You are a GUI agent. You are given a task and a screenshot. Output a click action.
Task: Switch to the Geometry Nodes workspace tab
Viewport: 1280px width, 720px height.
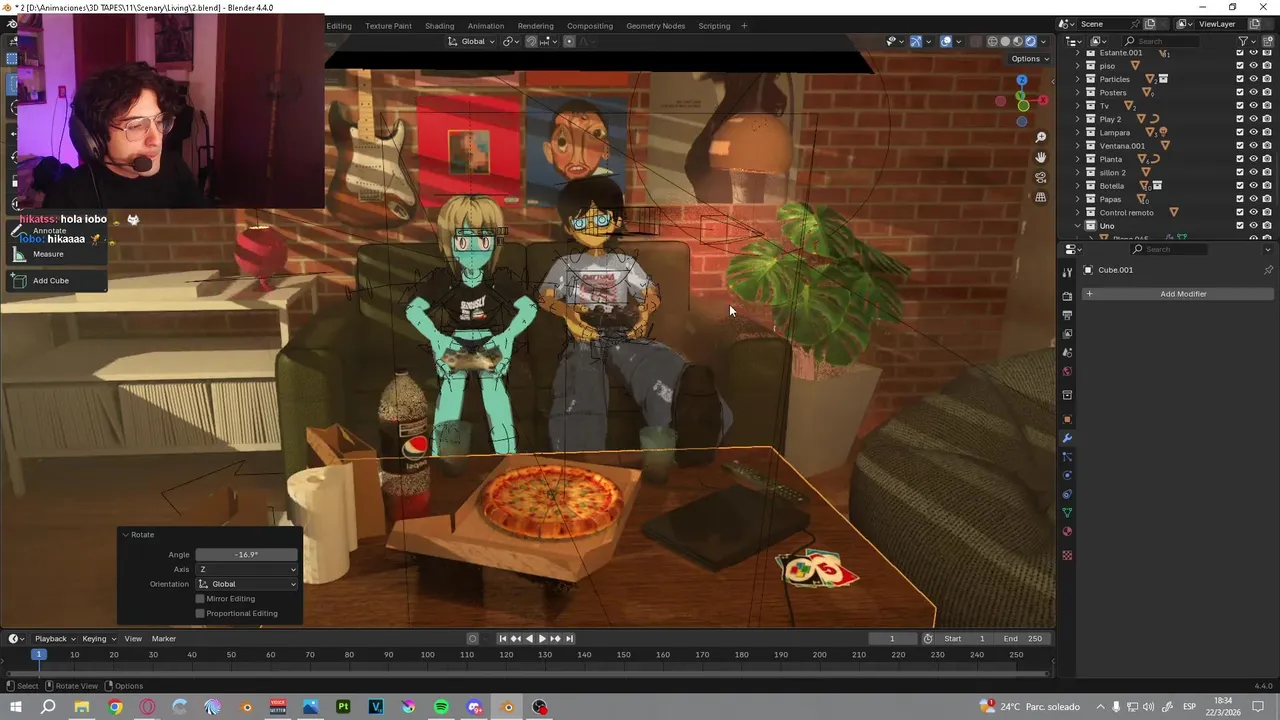click(656, 26)
